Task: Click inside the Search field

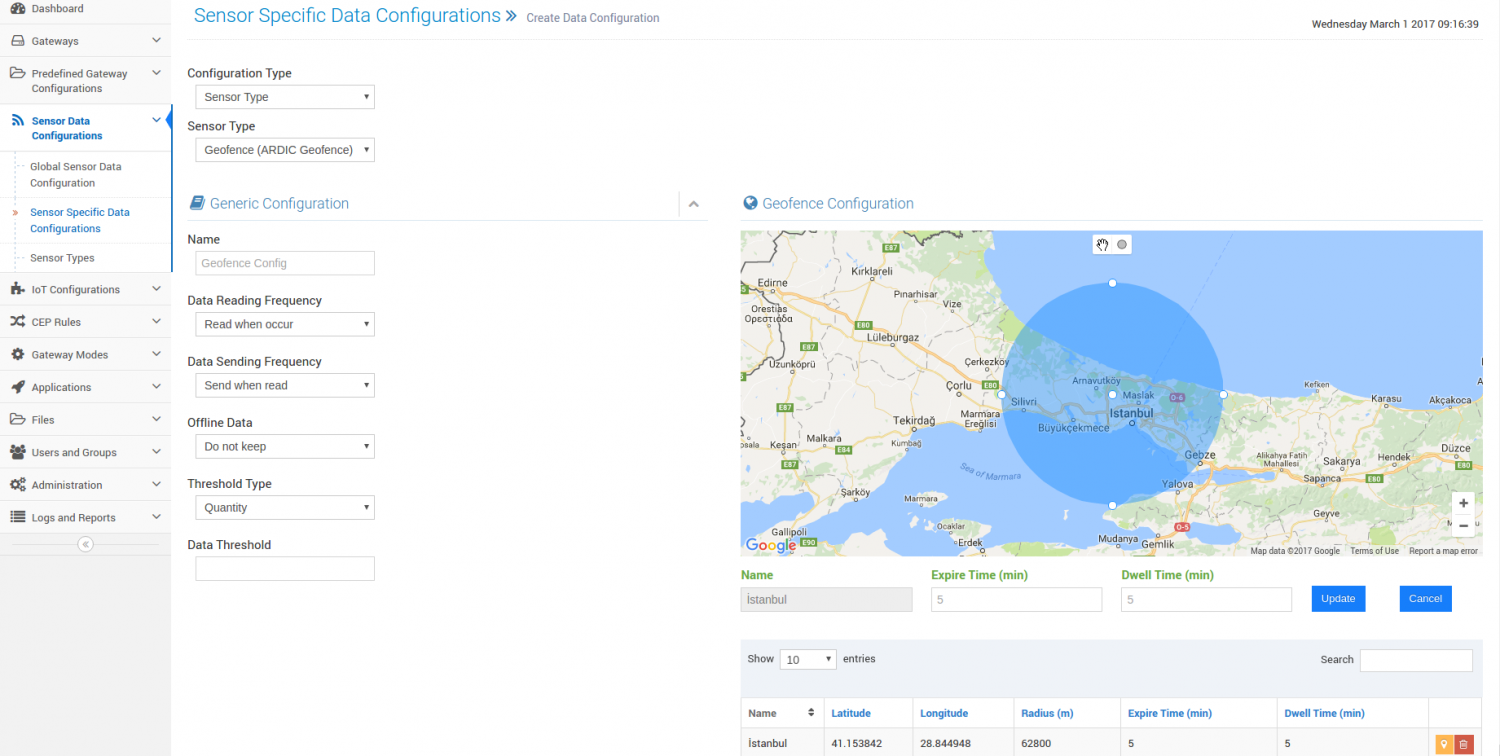Action: [x=1416, y=660]
